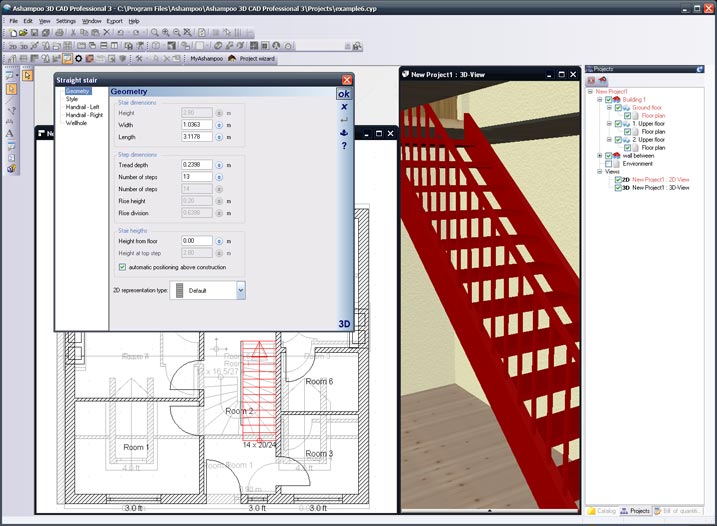Click the Undo arrow icon
Image resolution: width=717 pixels, height=526 pixels.
121,33
